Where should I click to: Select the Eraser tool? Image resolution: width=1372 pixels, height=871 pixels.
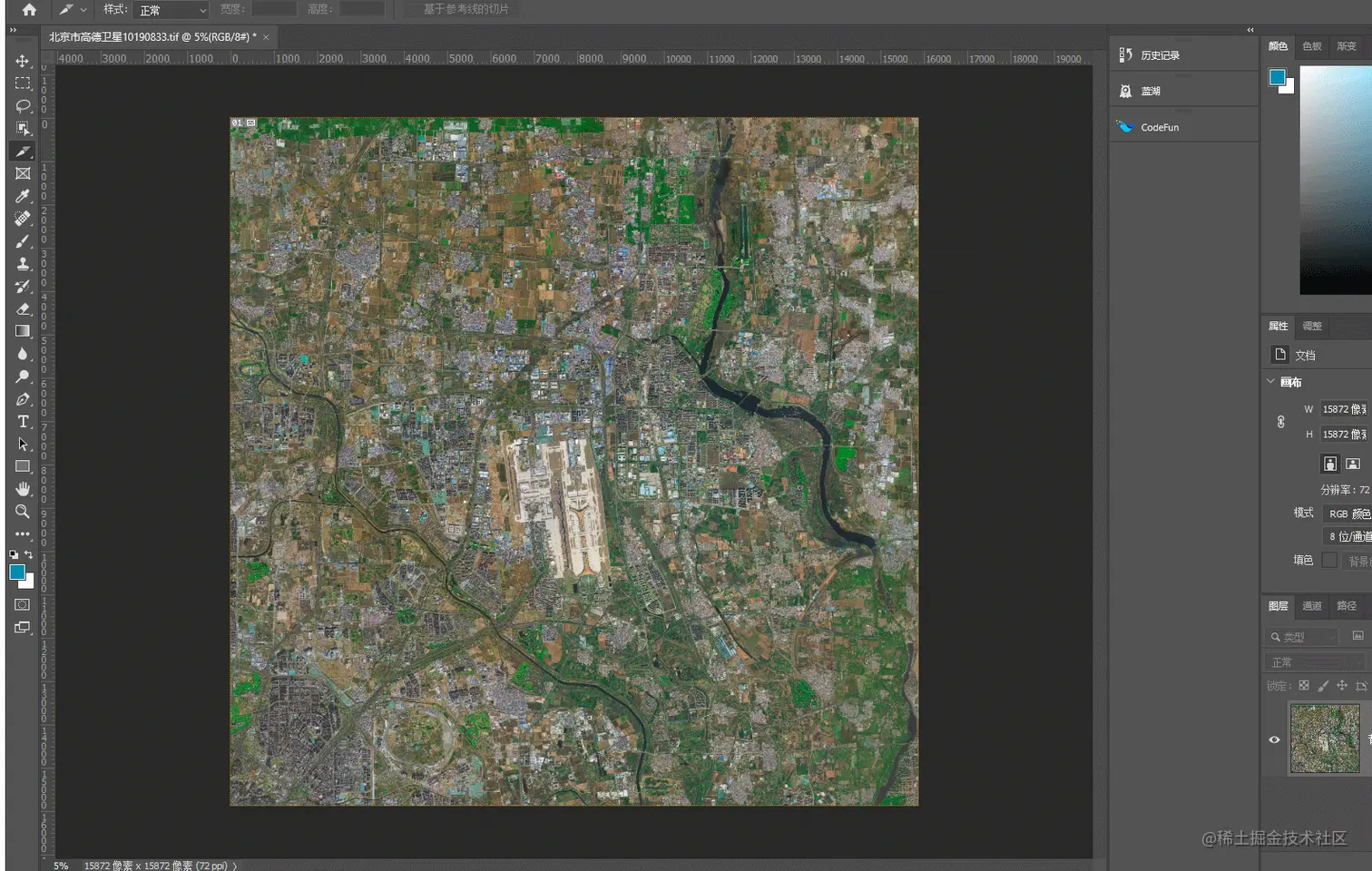click(23, 309)
